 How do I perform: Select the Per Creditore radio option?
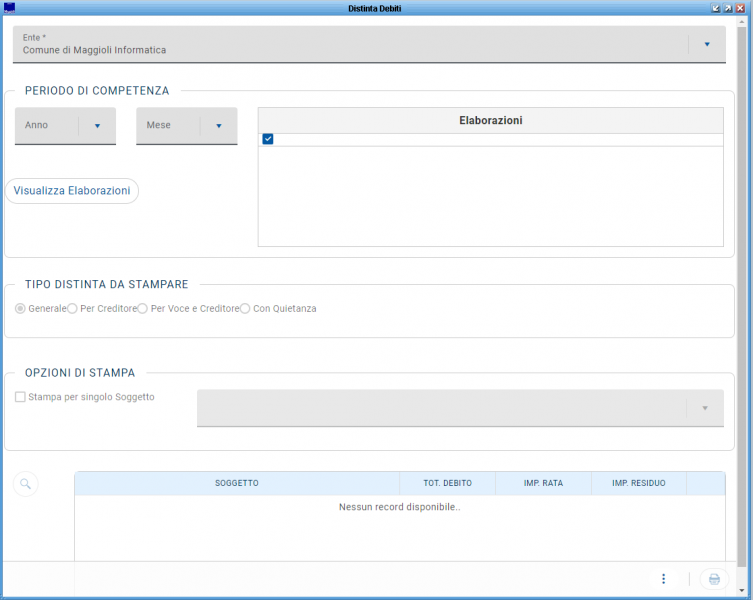pos(72,309)
